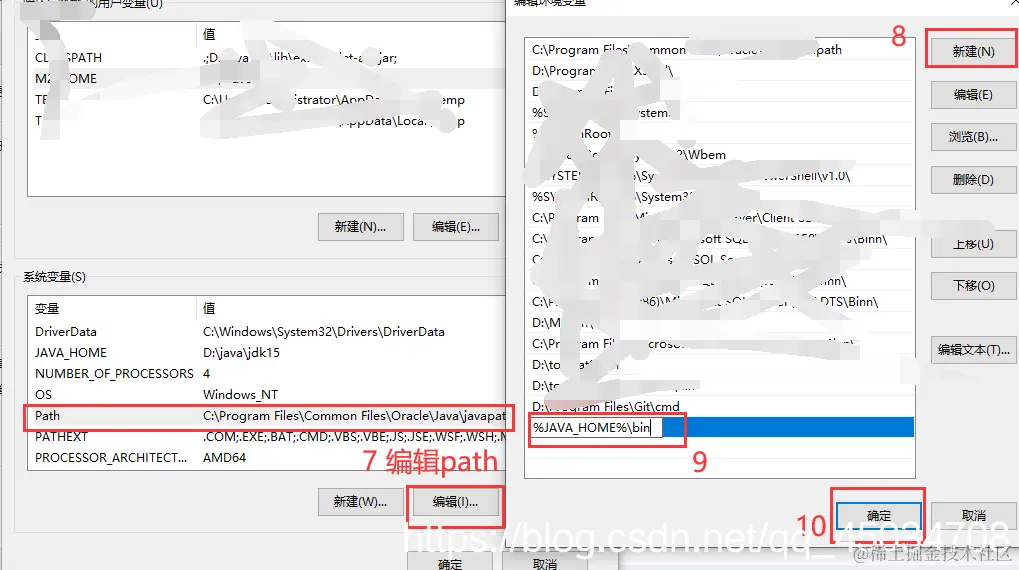Select the Path system variable row
This screenshot has width=1019, height=570.
tap(267, 416)
